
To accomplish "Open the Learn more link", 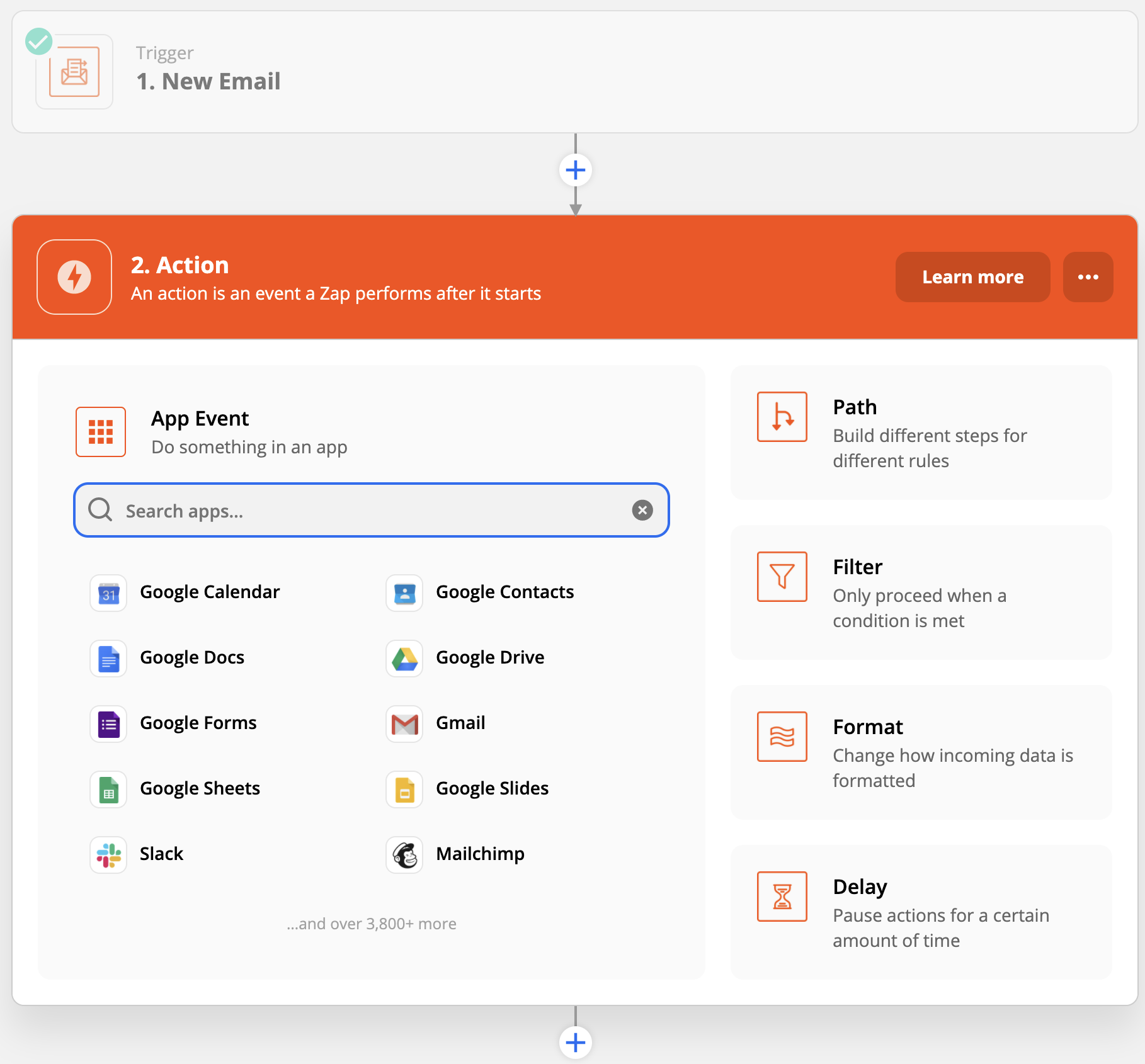I will pos(973,277).
